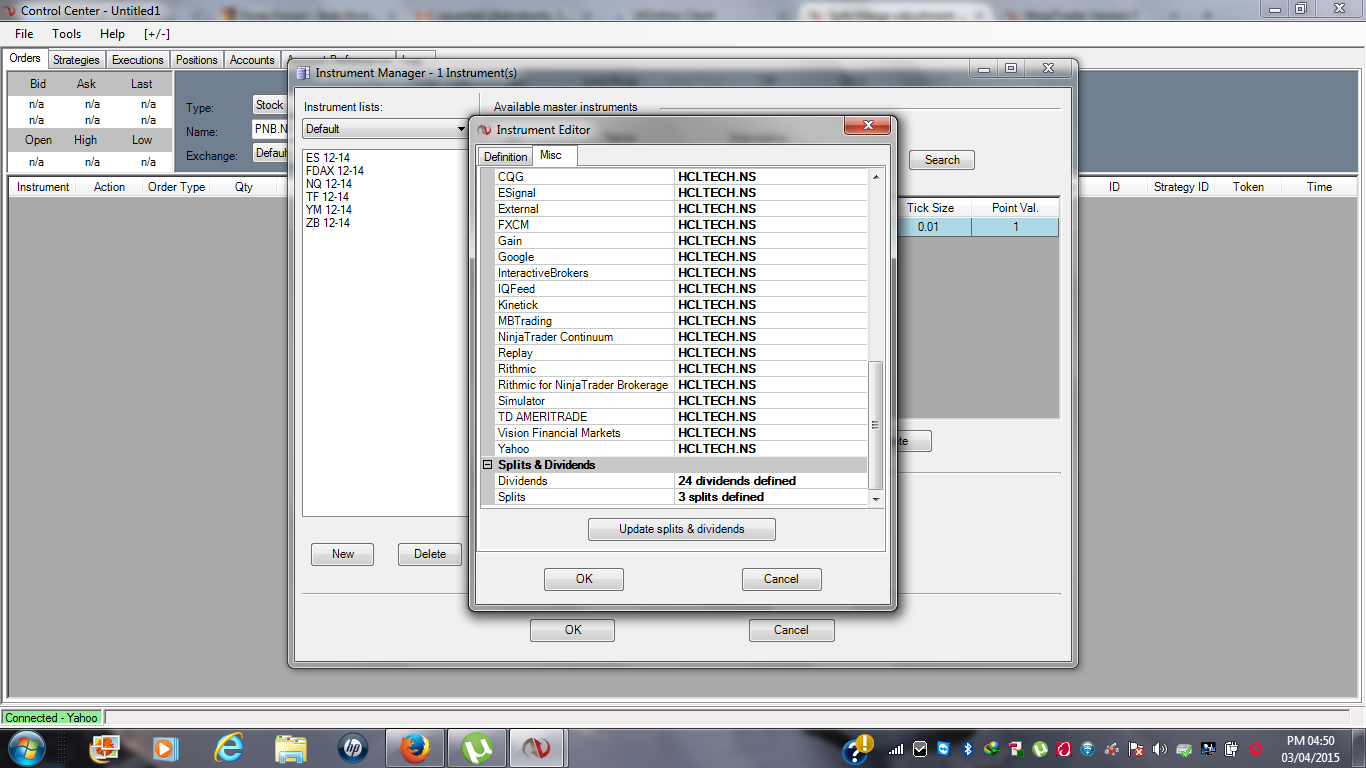Click the Instrument Manager window title icon
This screenshot has width=1366, height=768.
coord(303,73)
